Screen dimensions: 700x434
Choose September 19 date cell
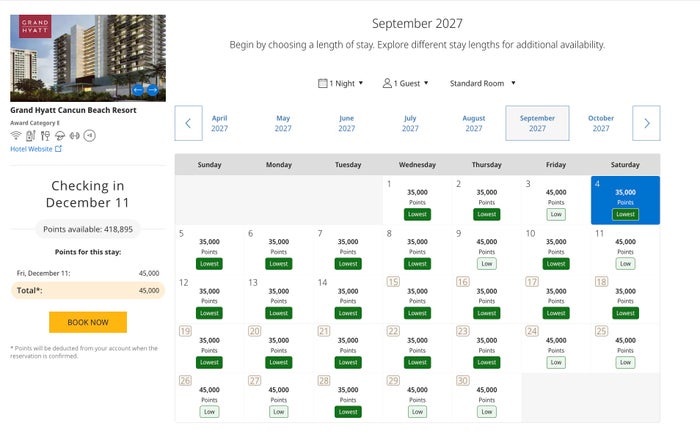pos(209,348)
